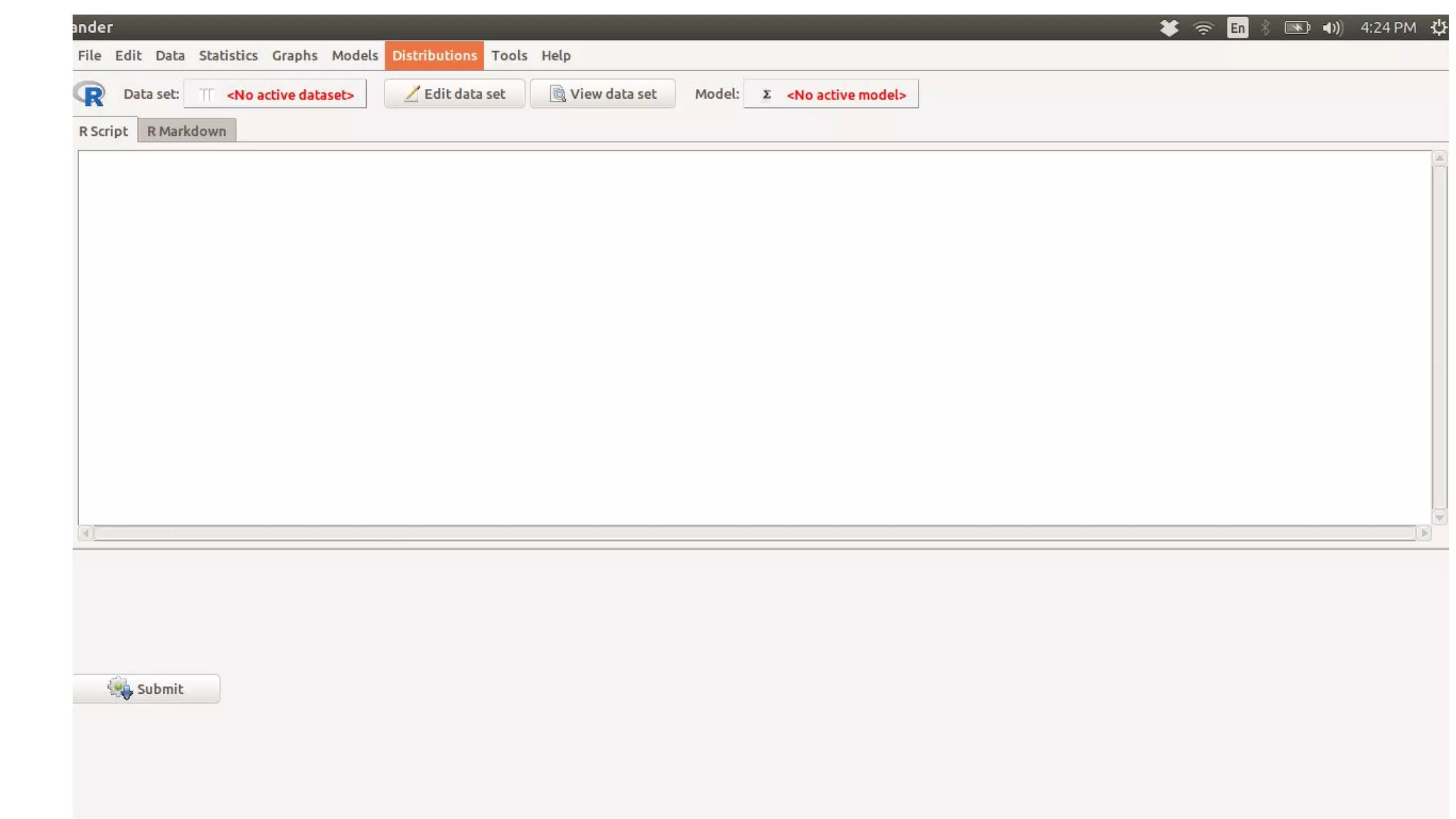Open the Statistics menu

click(x=227, y=55)
